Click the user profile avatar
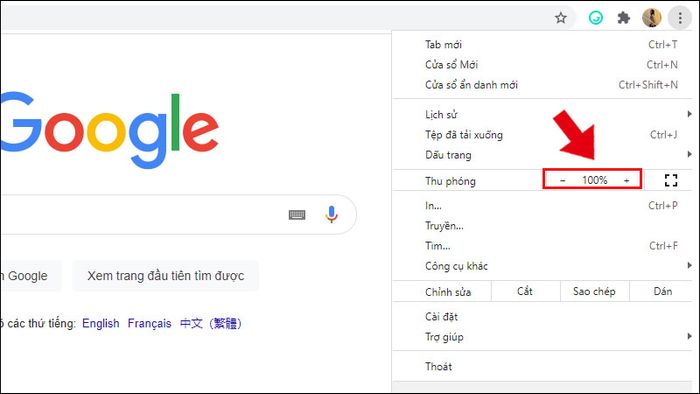This screenshot has height=394, width=700. pyautogui.click(x=651, y=18)
